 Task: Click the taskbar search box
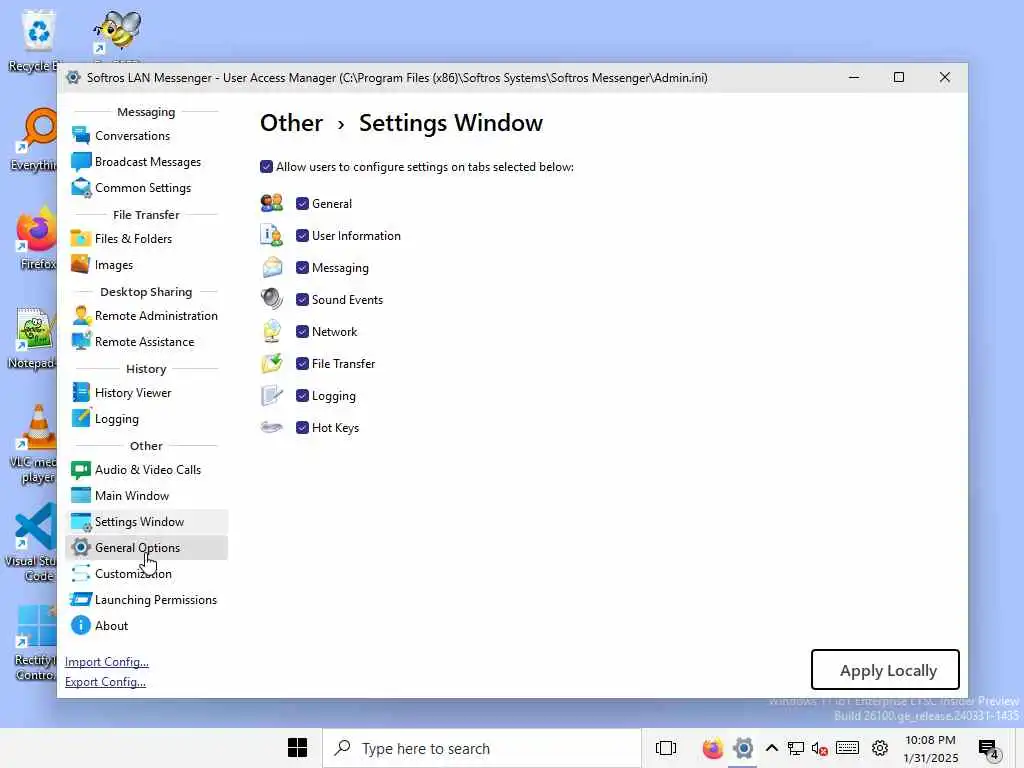point(482,748)
